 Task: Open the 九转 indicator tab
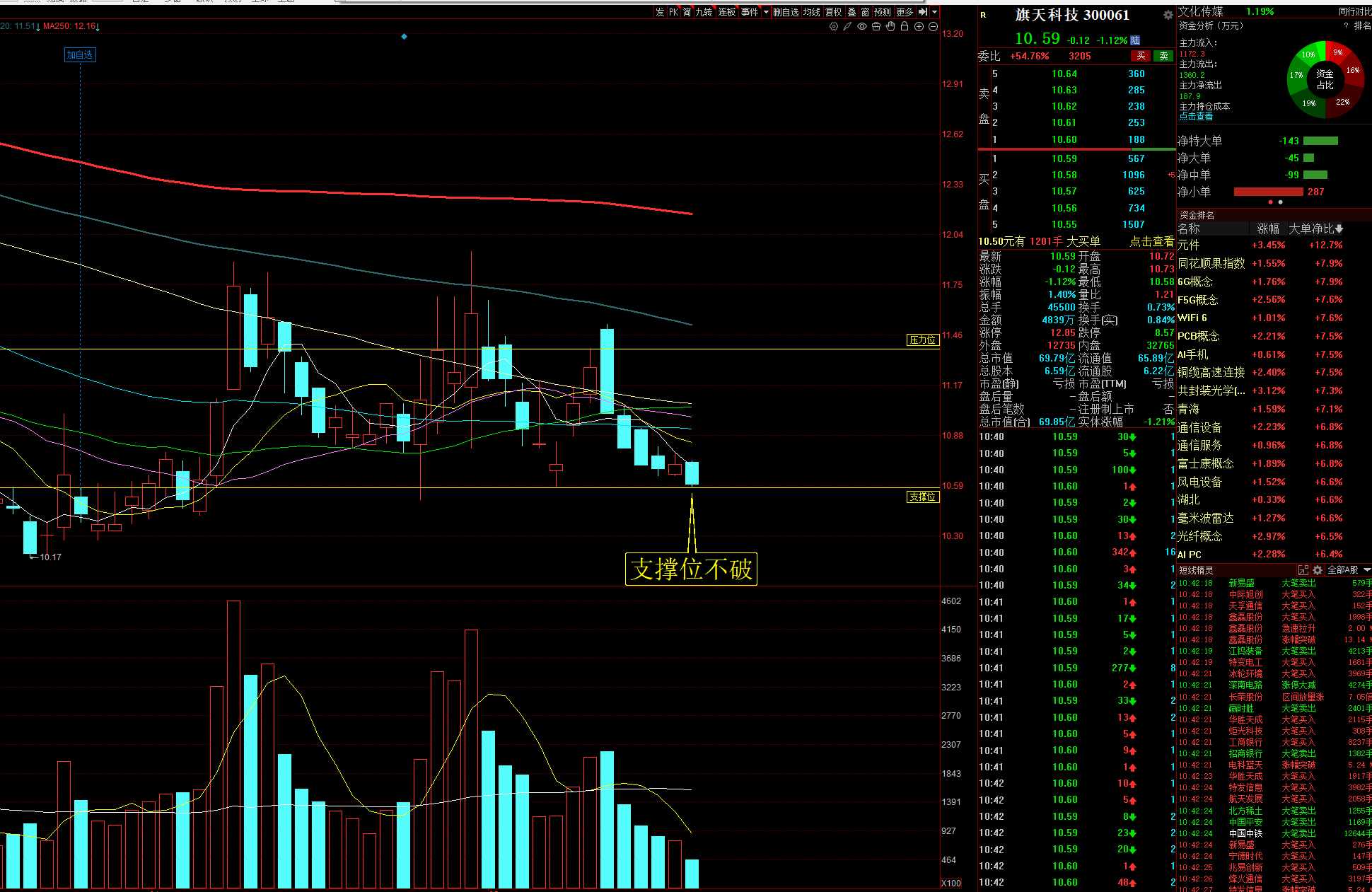(704, 12)
